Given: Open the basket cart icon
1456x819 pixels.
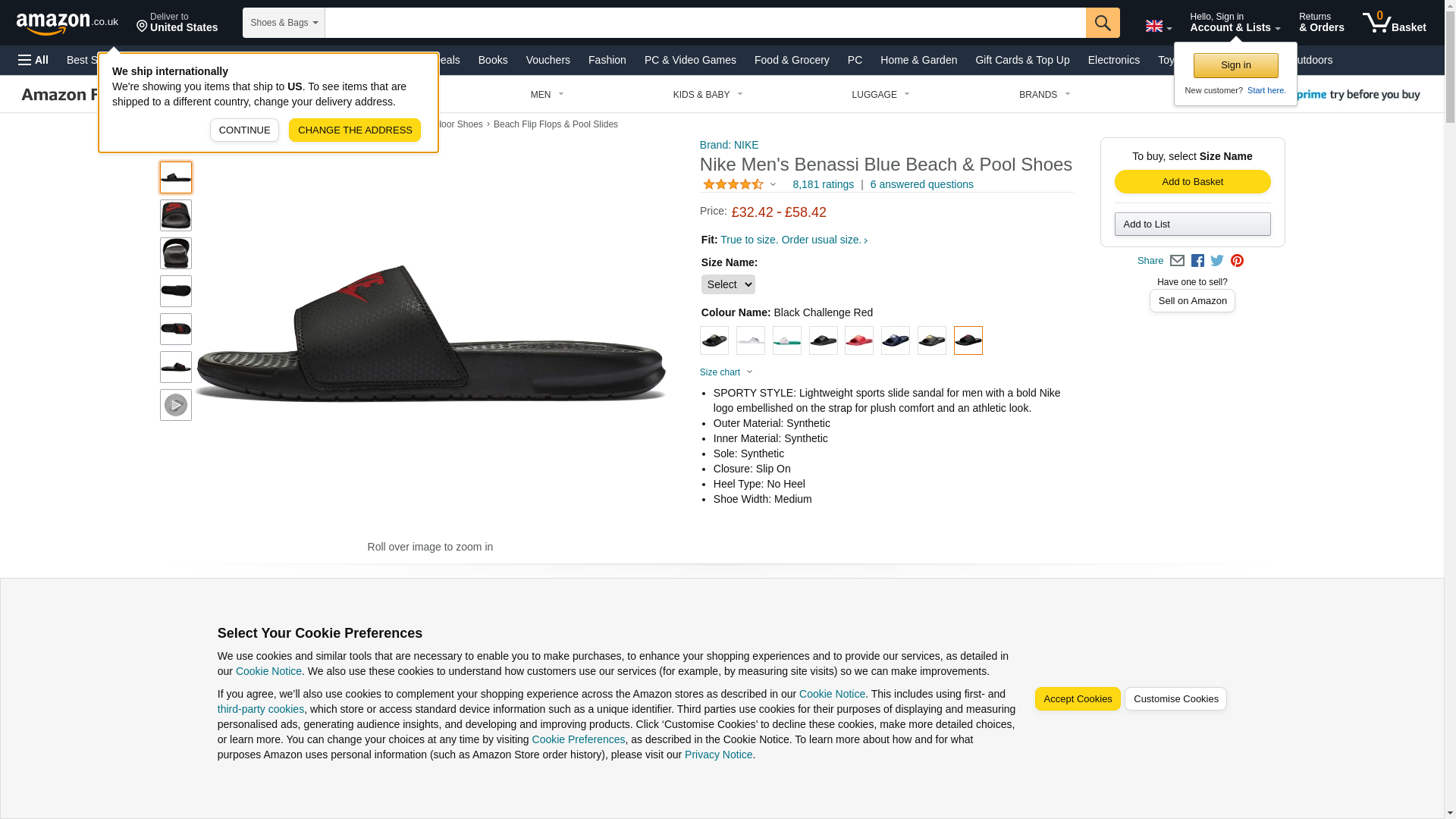Looking at the screenshot, I should point(1394,23).
